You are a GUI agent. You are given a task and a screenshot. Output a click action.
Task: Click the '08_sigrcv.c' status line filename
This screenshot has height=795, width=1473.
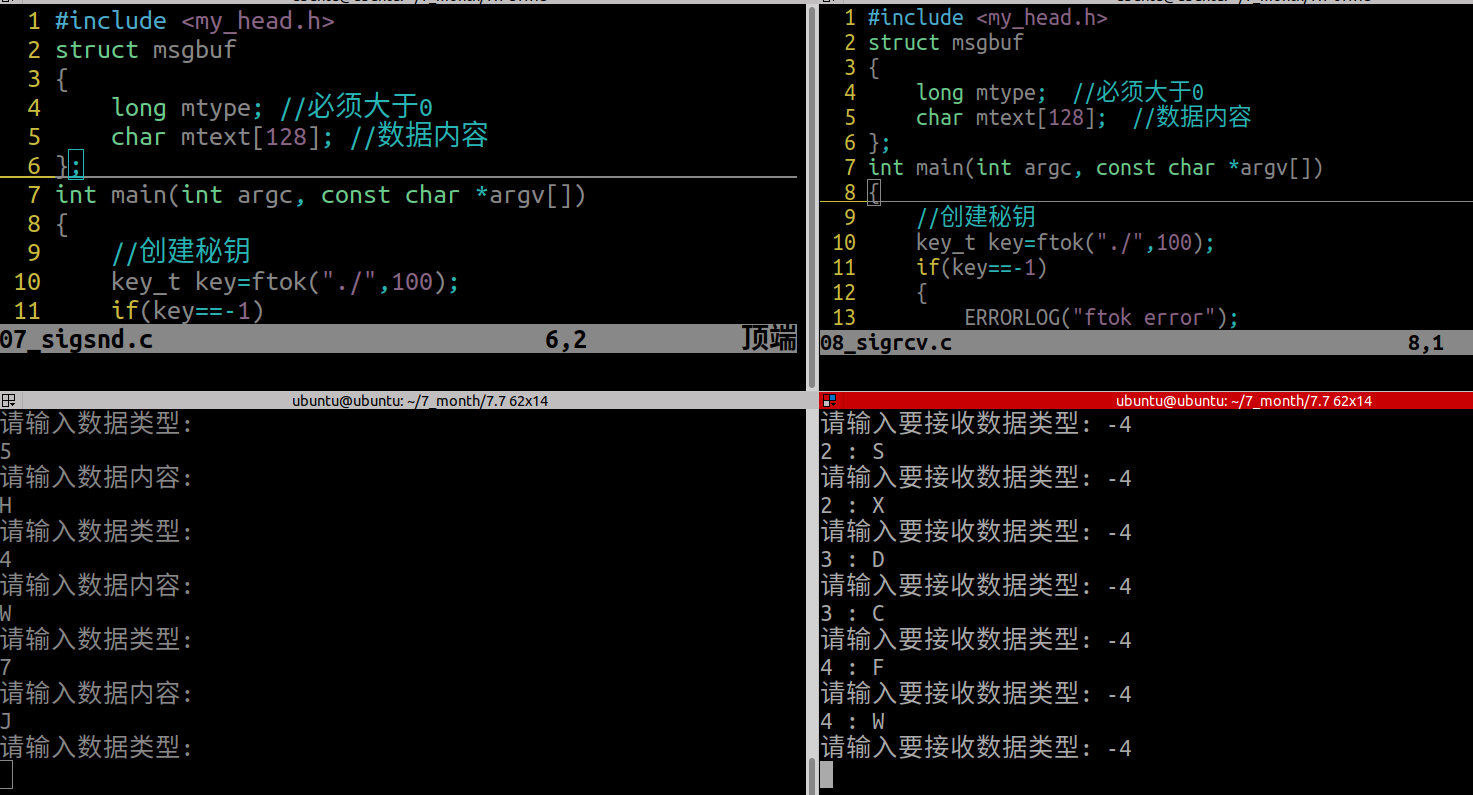point(886,343)
